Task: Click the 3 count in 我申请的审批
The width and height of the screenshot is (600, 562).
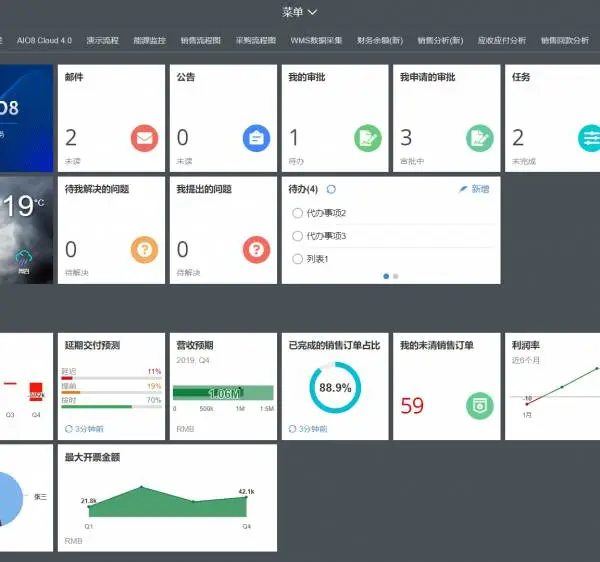Action: point(406,138)
